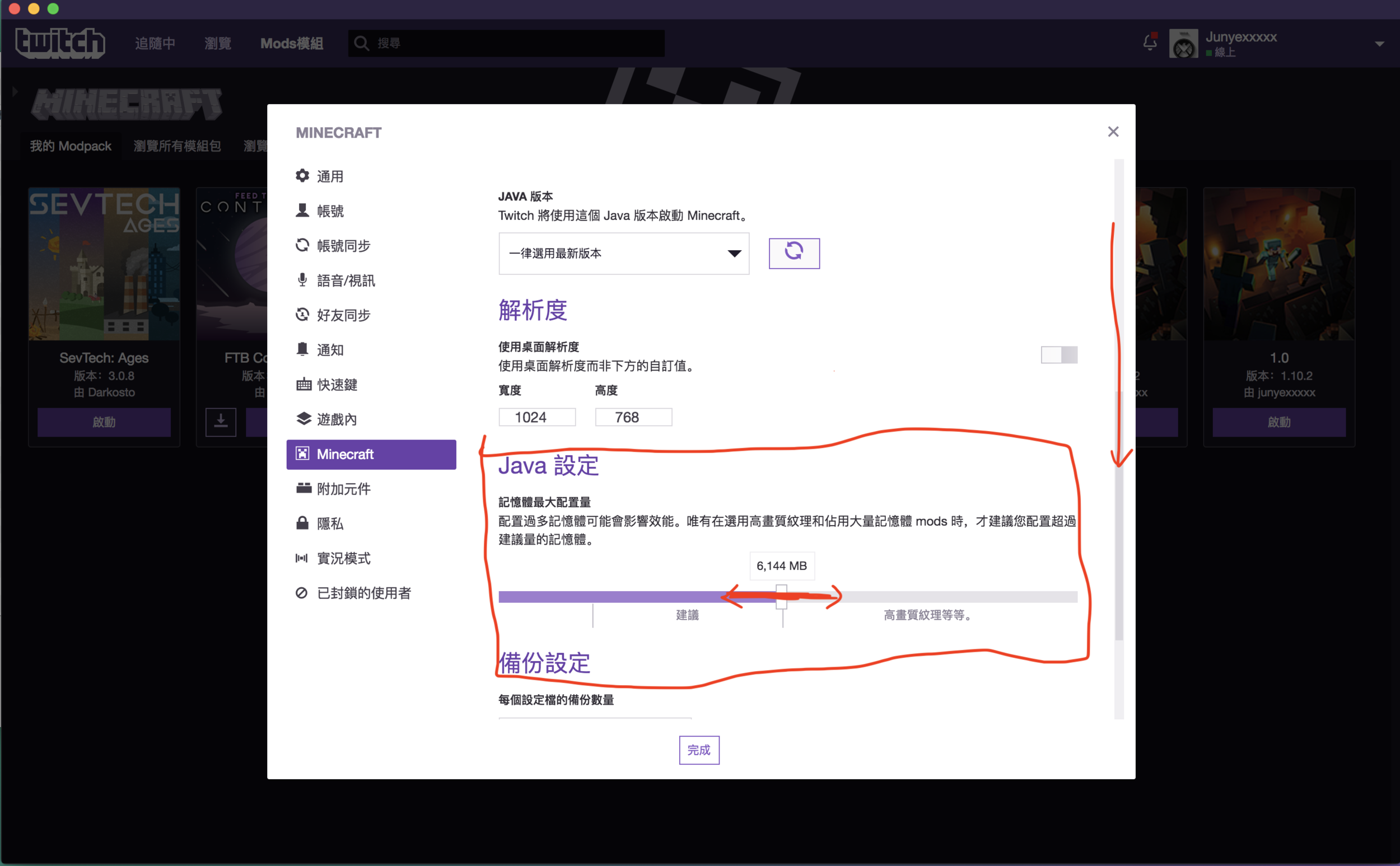Click the Twitch logo
This screenshot has height=866, width=1400.
[60, 43]
